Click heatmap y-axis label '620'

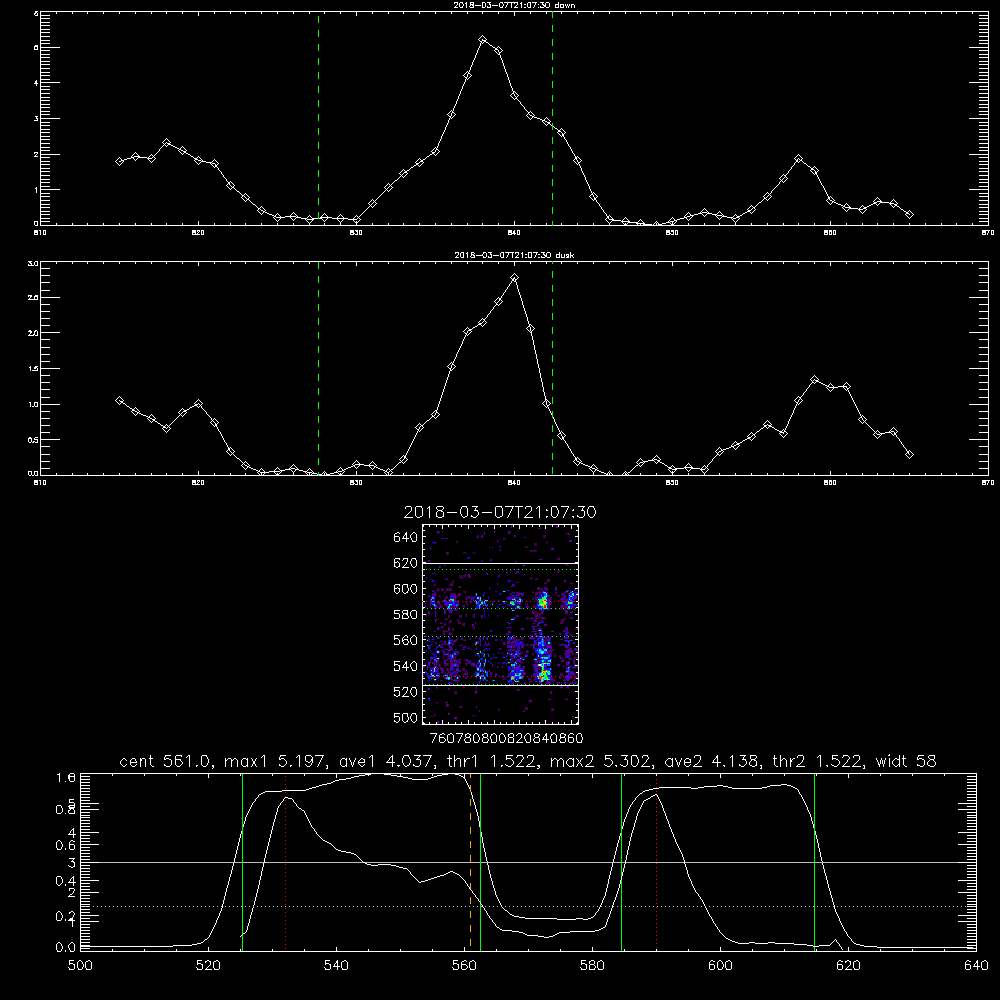pos(405,563)
